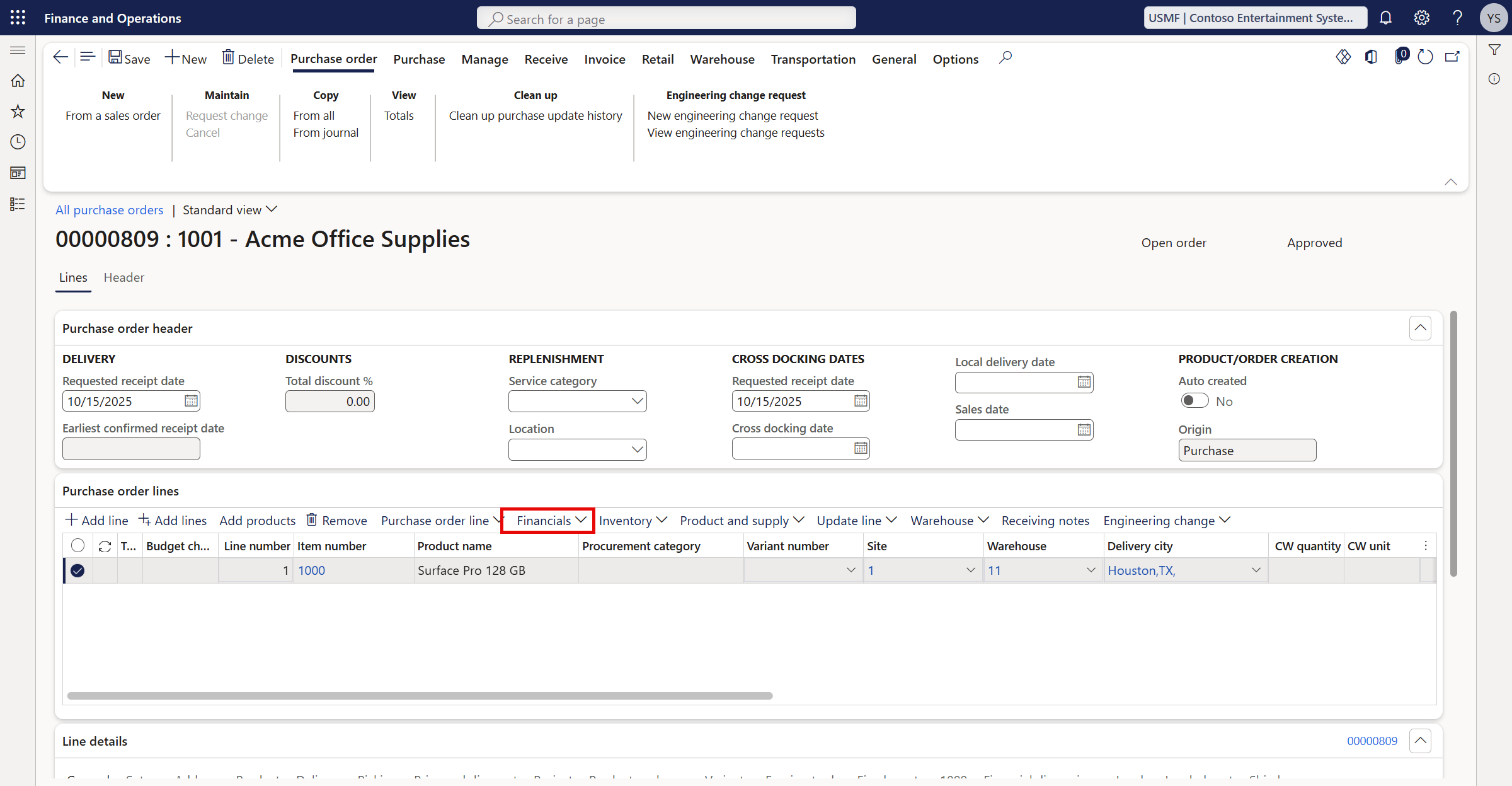Open calendar picker for Cross docking date
The height and width of the screenshot is (786, 1512).
tap(861, 448)
